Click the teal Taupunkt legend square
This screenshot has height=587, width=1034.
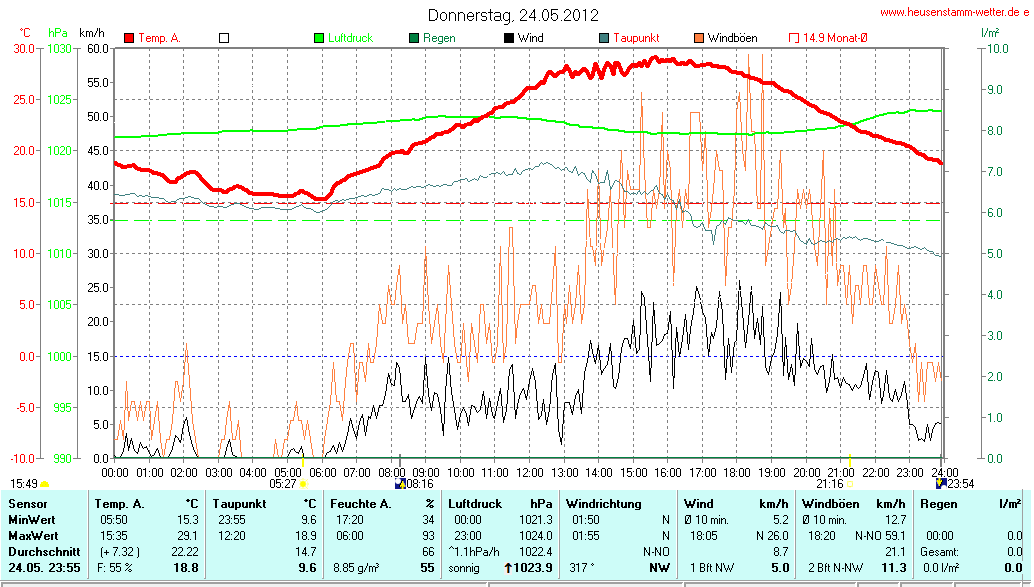[604, 38]
